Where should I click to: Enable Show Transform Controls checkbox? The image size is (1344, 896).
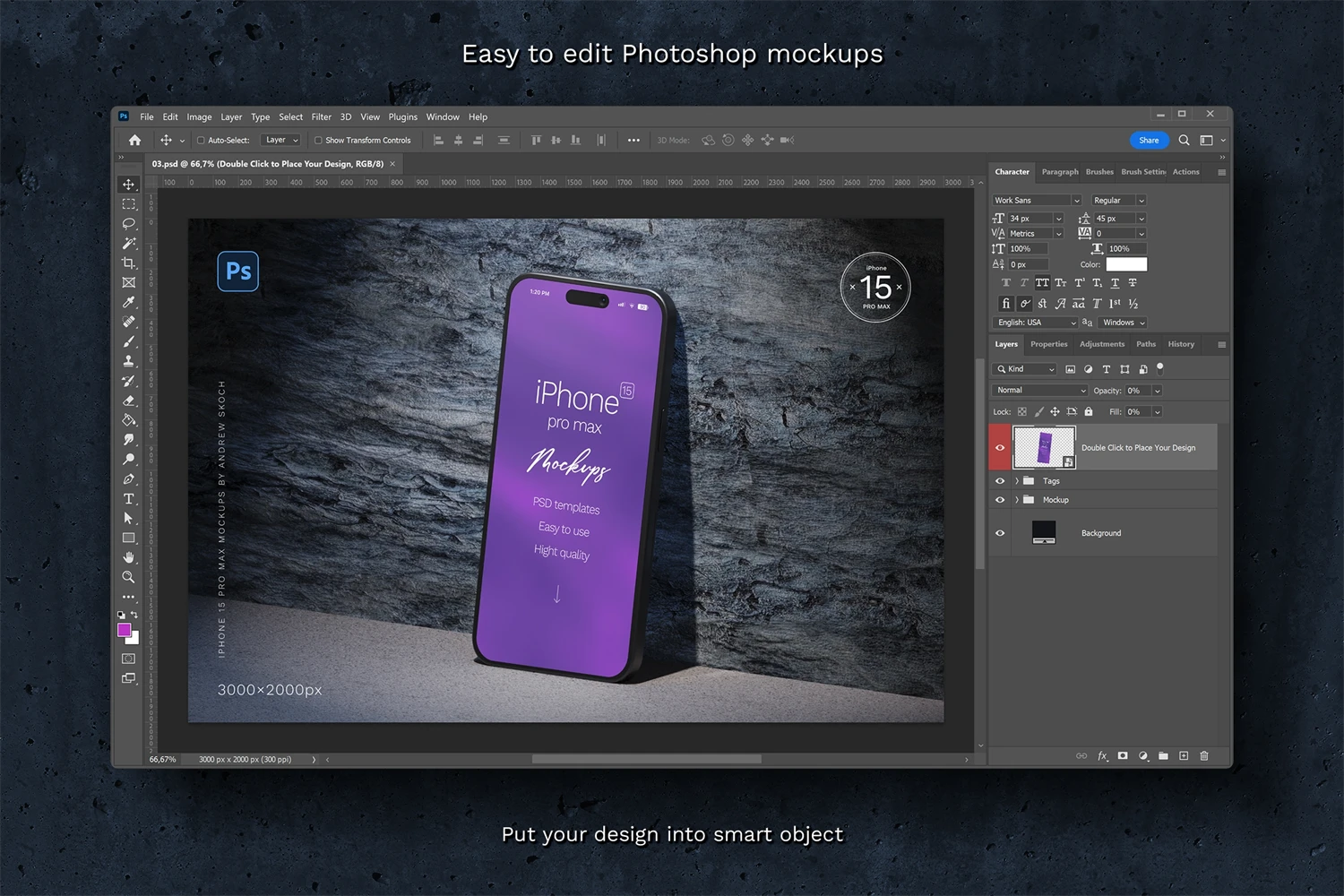pyautogui.click(x=318, y=141)
